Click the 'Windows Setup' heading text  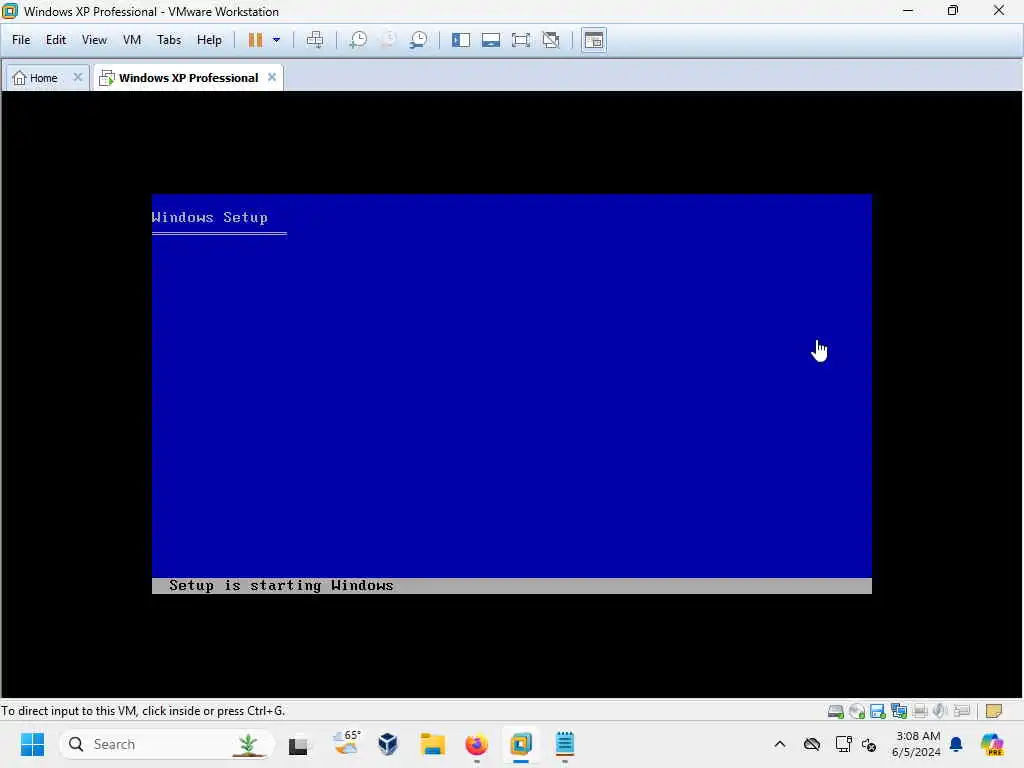[210, 217]
